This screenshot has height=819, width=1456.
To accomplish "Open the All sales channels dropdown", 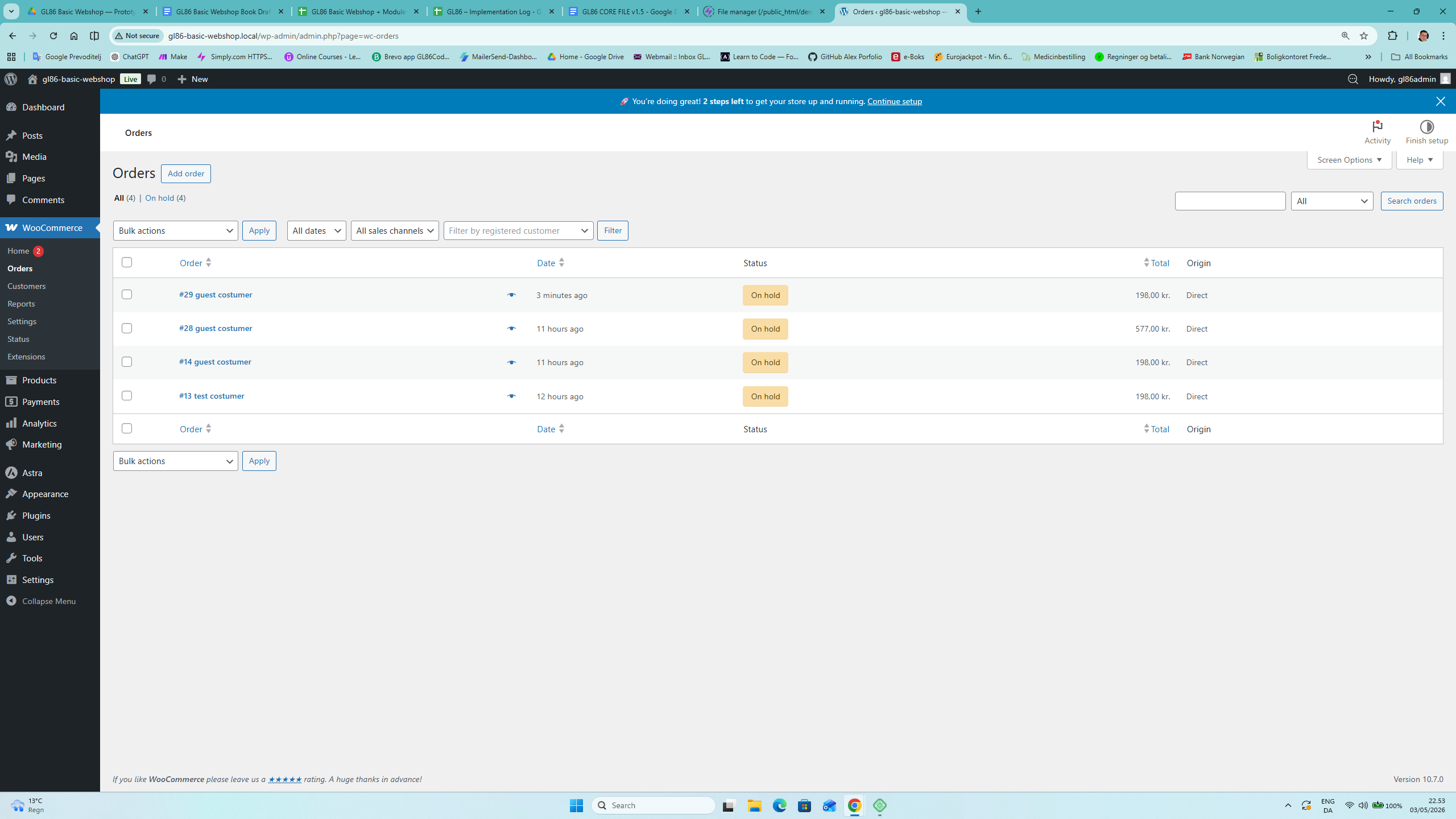I will click(395, 230).
